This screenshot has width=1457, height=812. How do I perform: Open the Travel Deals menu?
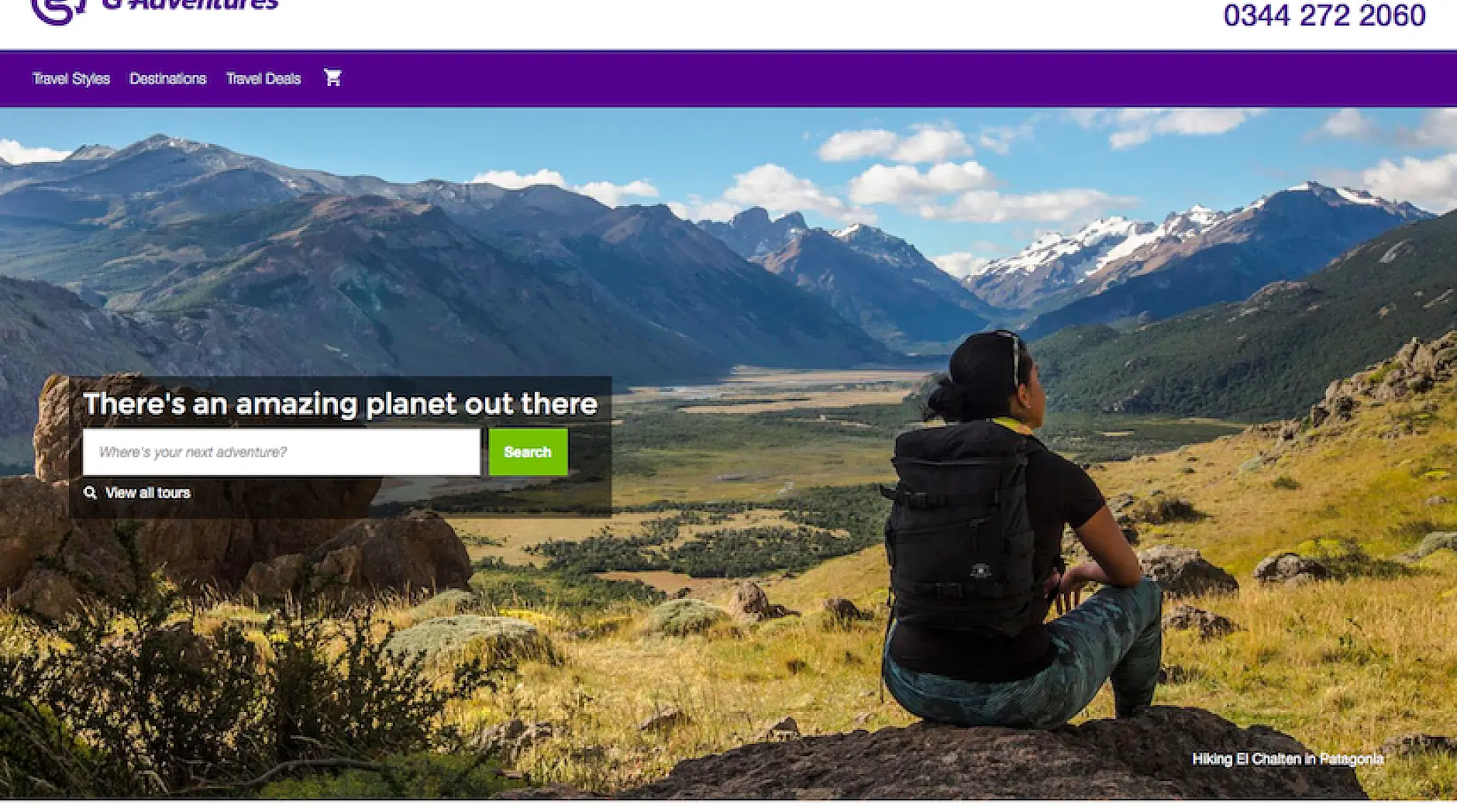[x=263, y=78]
